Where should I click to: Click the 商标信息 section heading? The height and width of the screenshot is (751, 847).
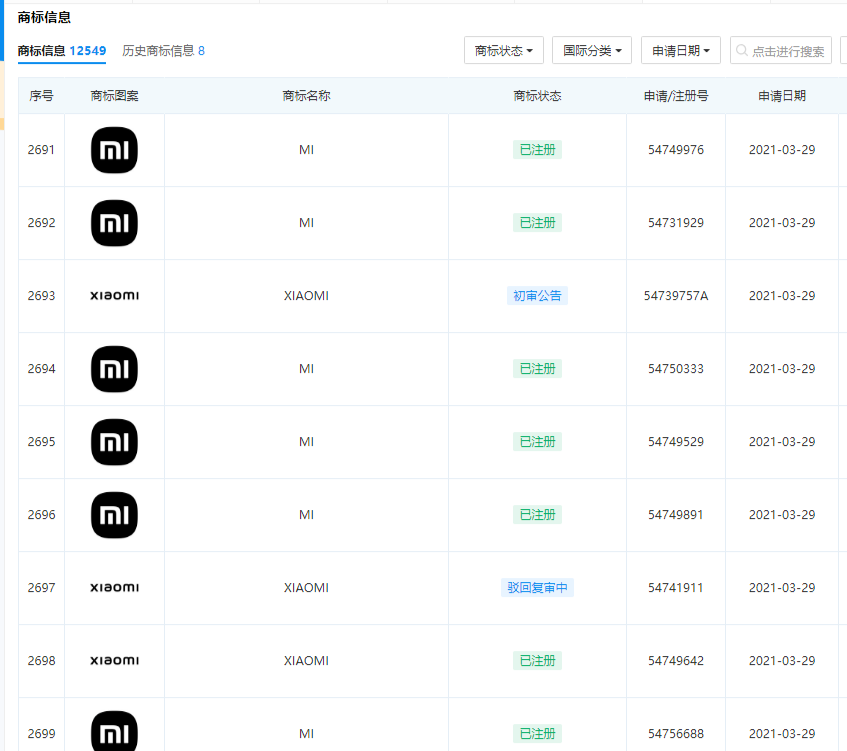(44, 17)
